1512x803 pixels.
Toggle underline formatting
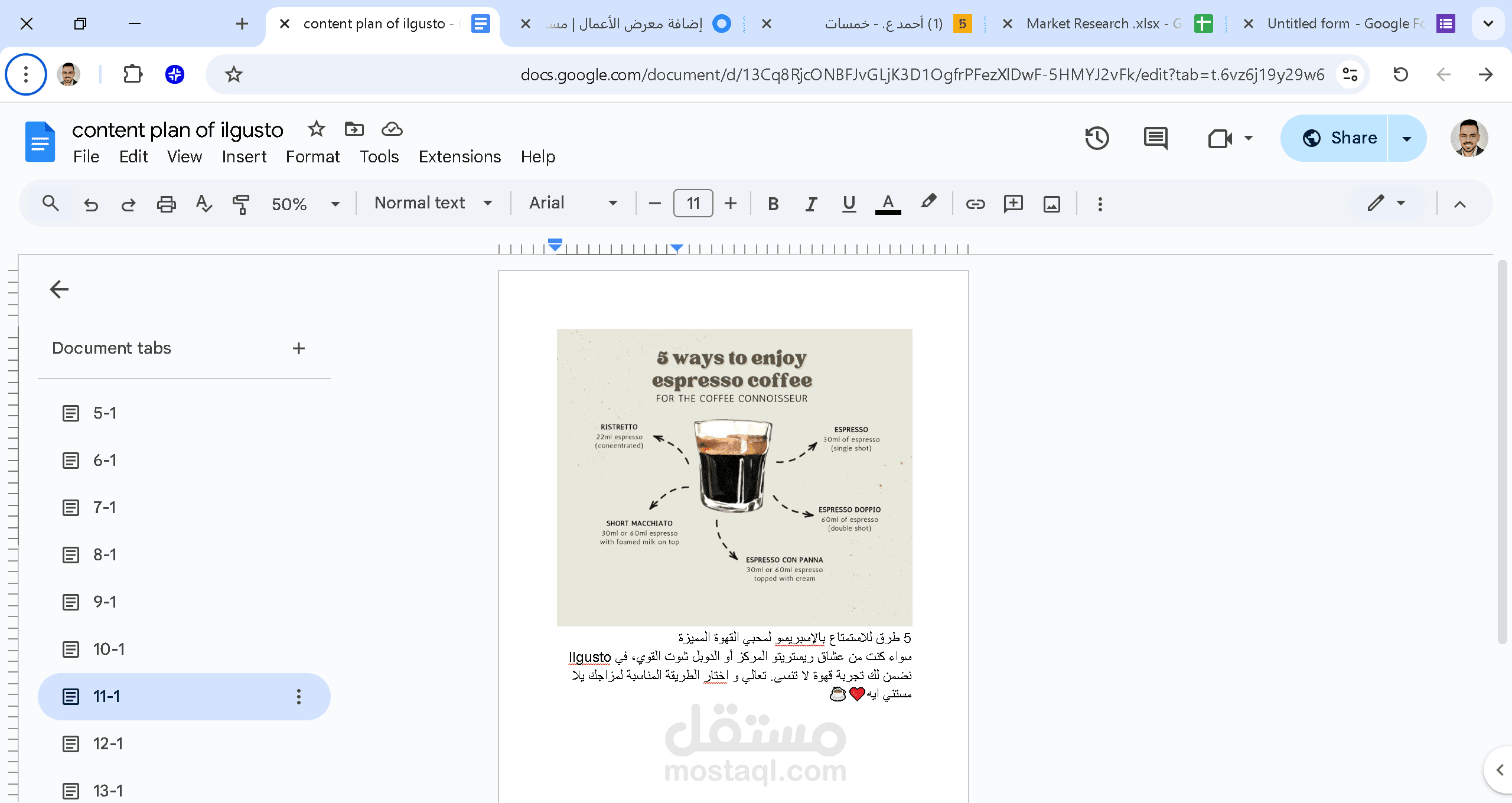click(849, 204)
